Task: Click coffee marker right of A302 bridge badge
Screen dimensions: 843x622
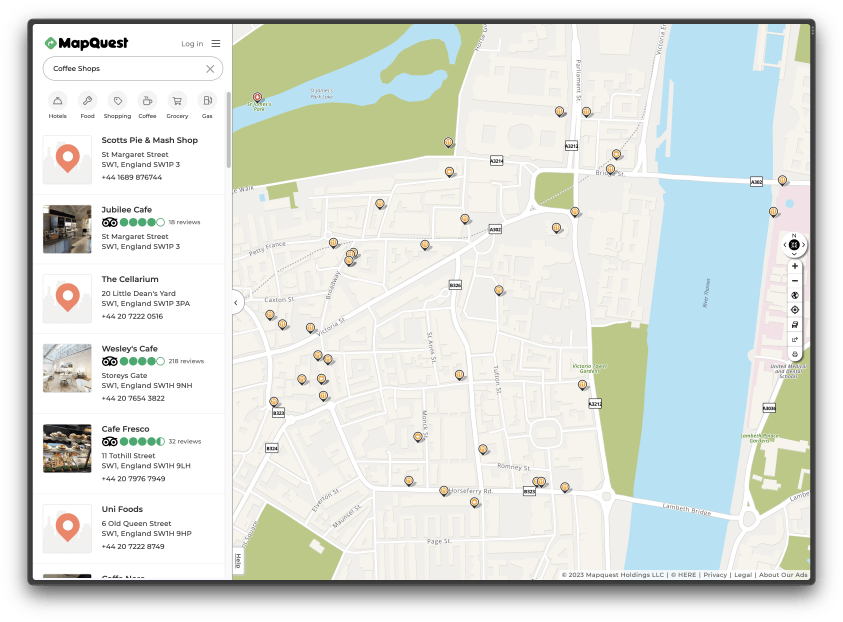Action: pyautogui.click(x=782, y=180)
